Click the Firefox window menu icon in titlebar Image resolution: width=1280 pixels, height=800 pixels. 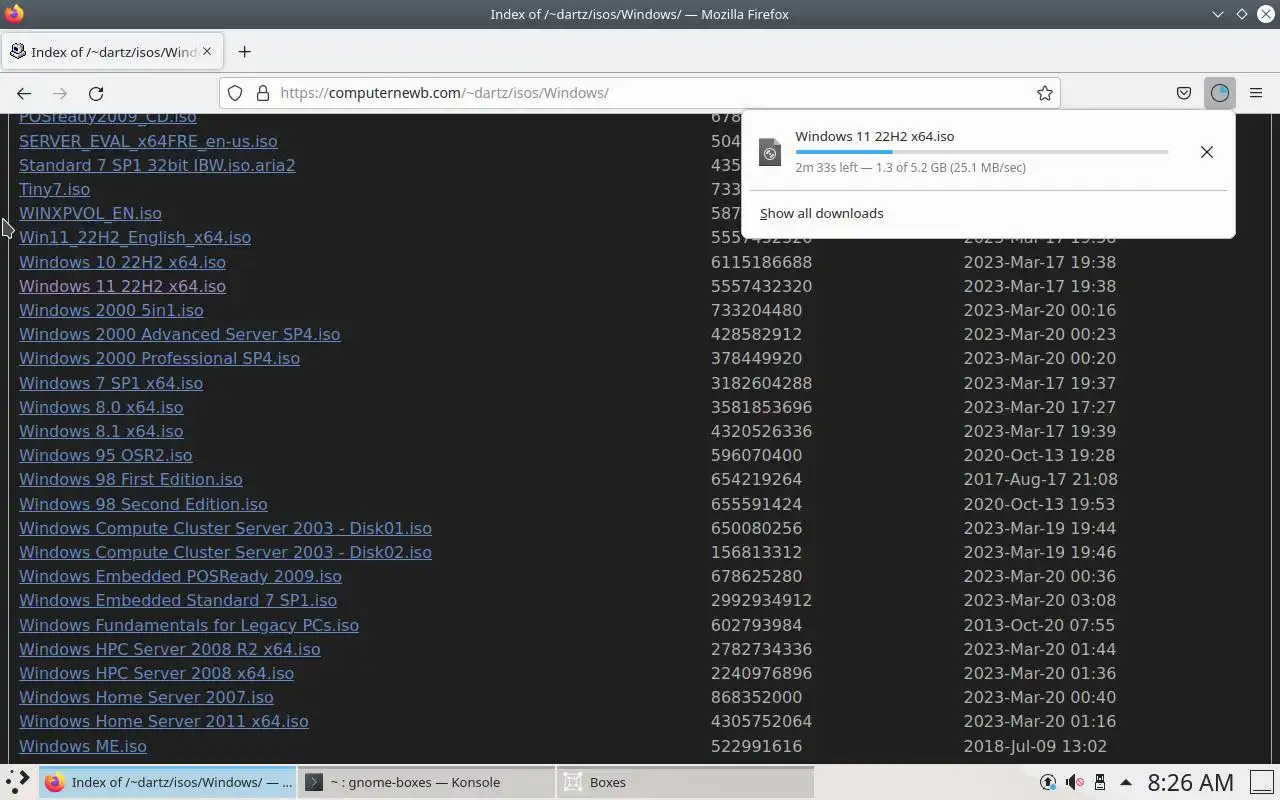(14, 14)
